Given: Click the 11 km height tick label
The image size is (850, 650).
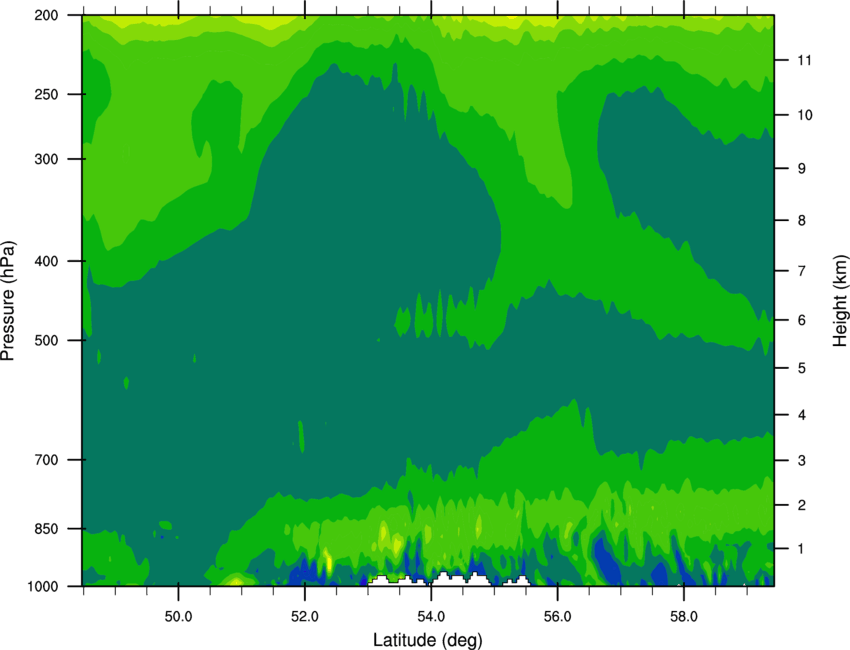Looking at the screenshot, I should point(805,60).
